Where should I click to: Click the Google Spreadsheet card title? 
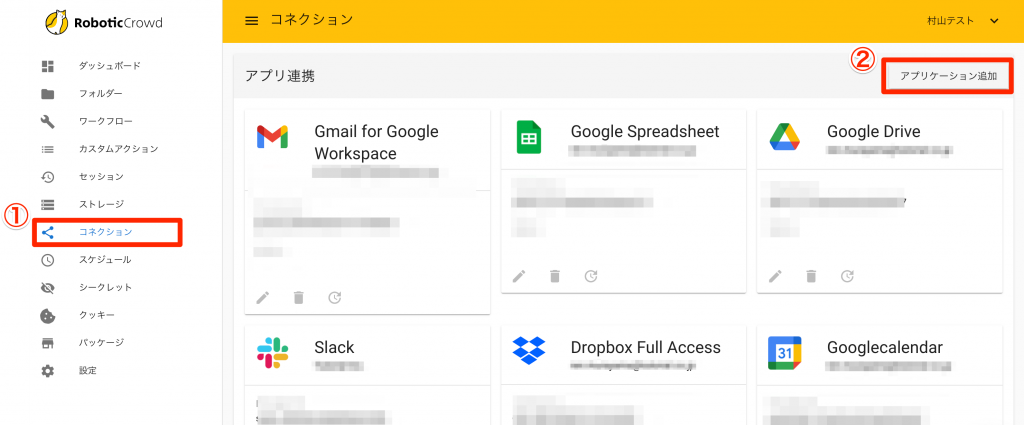click(x=645, y=131)
